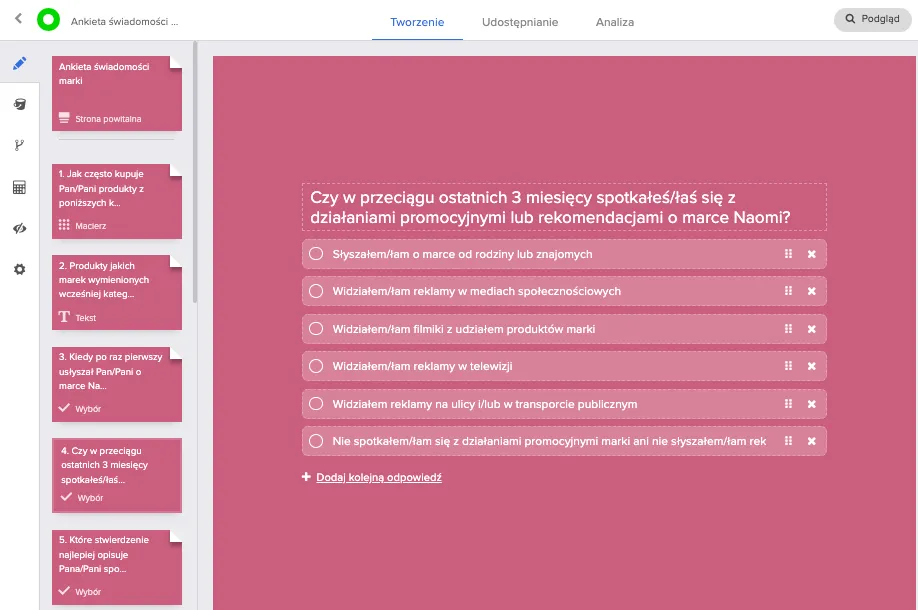Remove answer 'Widziałem/łam reklamy w telewizji'
Image resolution: width=918 pixels, height=610 pixels.
(x=811, y=366)
